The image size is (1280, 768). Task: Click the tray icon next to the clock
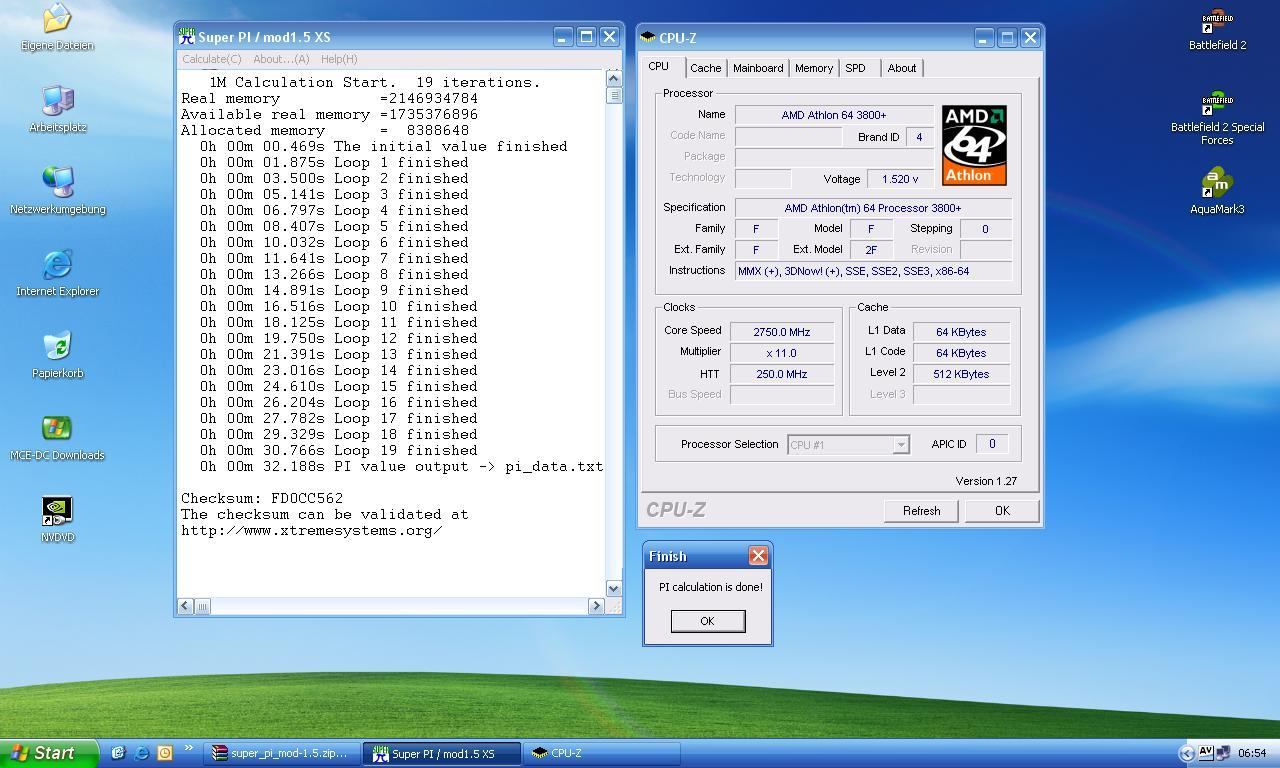point(1224,753)
